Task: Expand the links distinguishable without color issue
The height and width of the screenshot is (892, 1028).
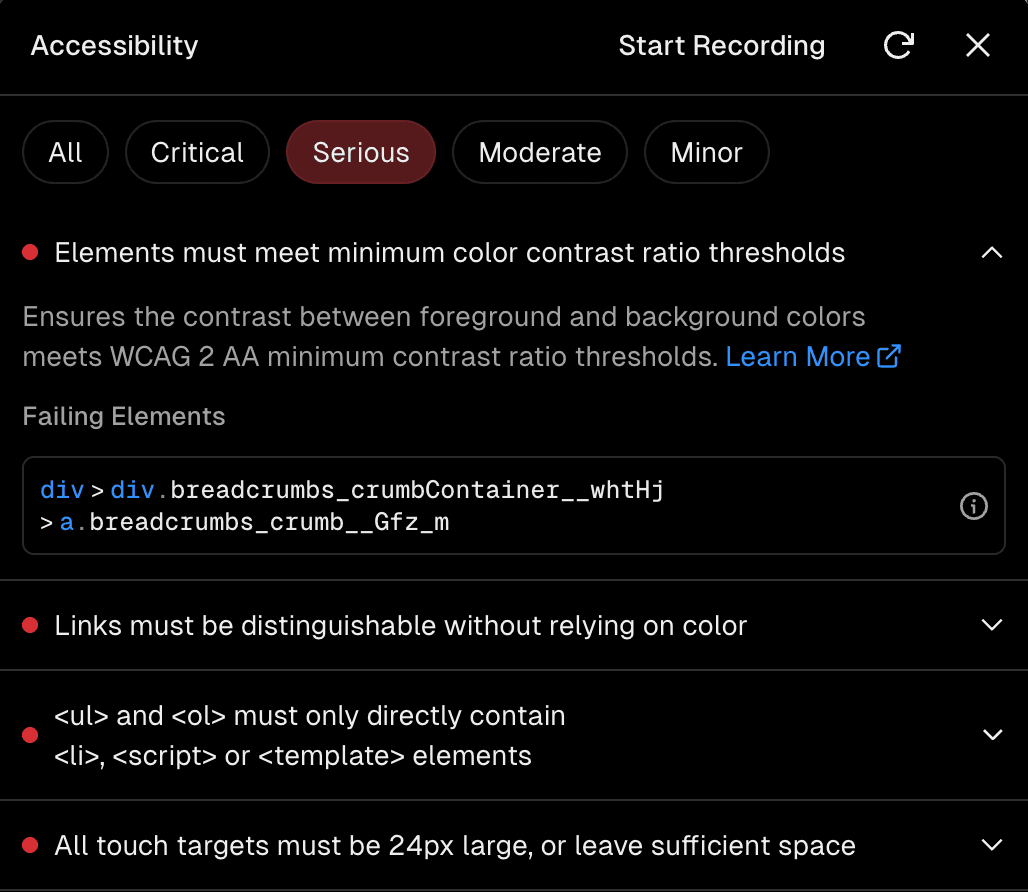Action: coord(991,625)
